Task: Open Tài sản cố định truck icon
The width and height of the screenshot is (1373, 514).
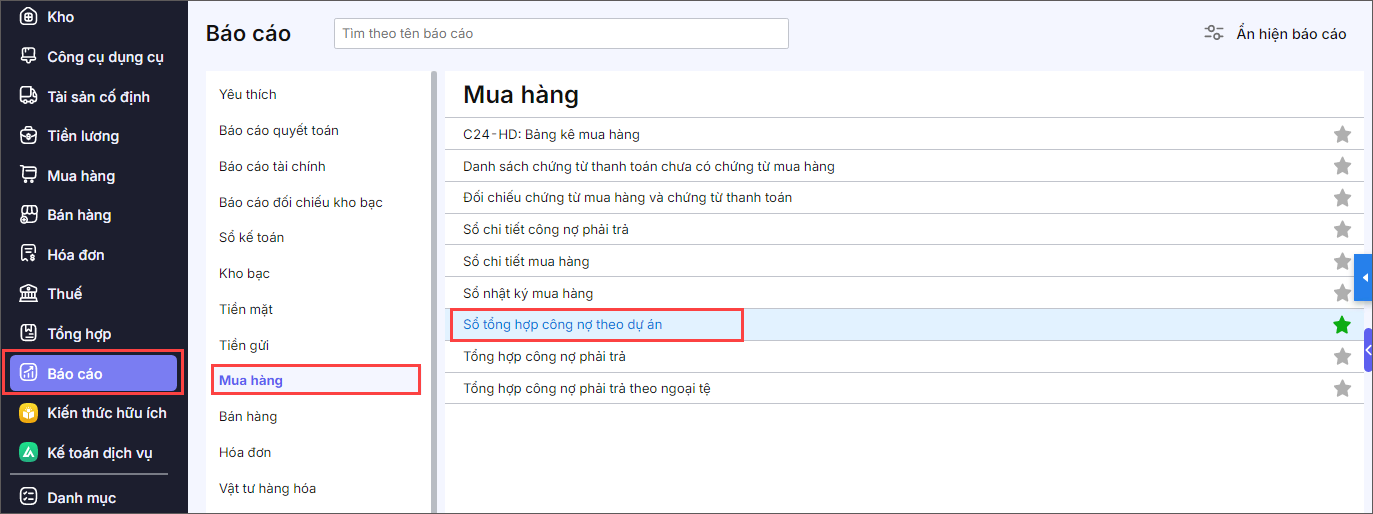Action: [x=29, y=96]
